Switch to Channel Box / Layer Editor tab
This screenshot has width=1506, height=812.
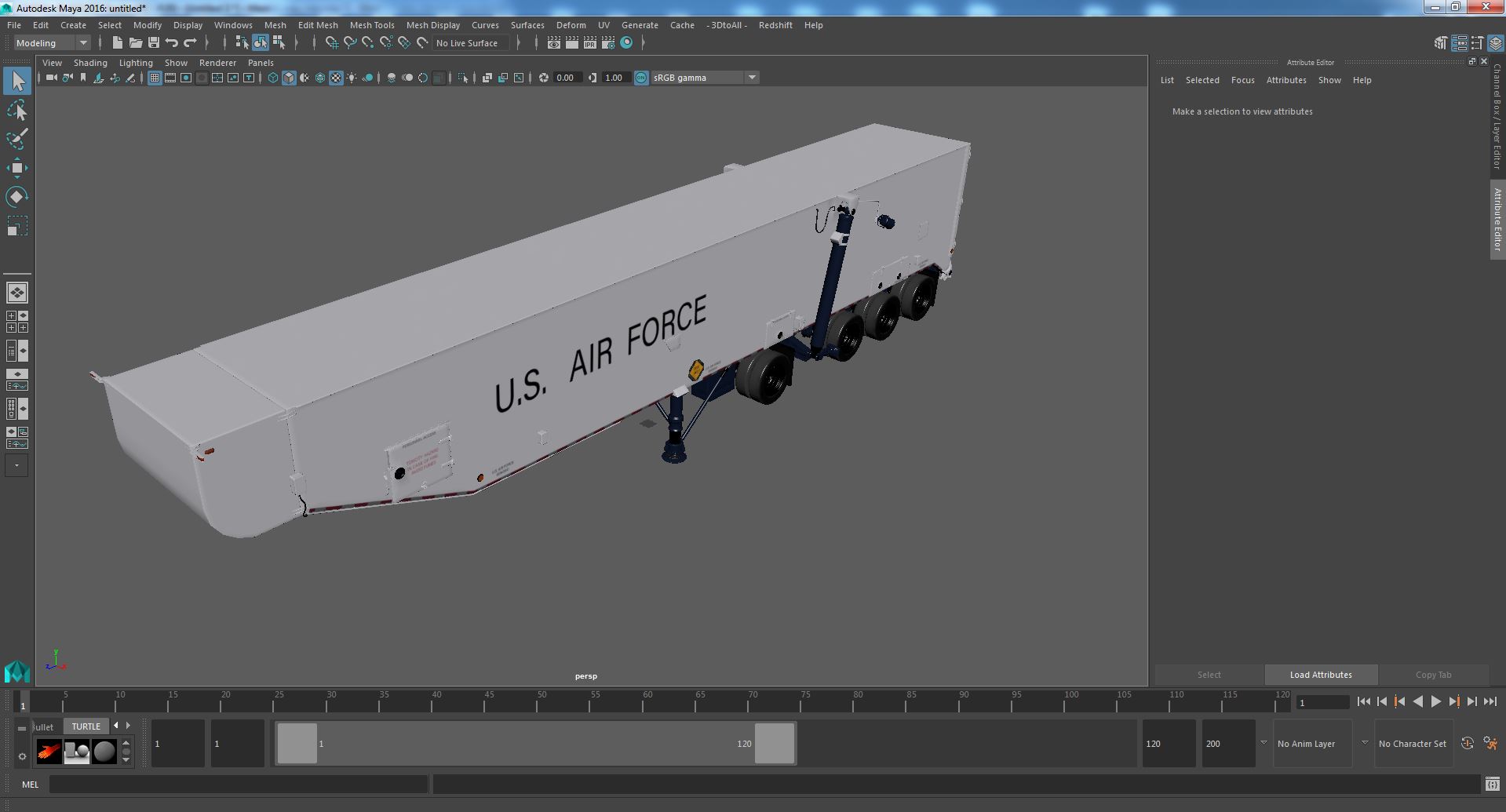pos(1497,116)
